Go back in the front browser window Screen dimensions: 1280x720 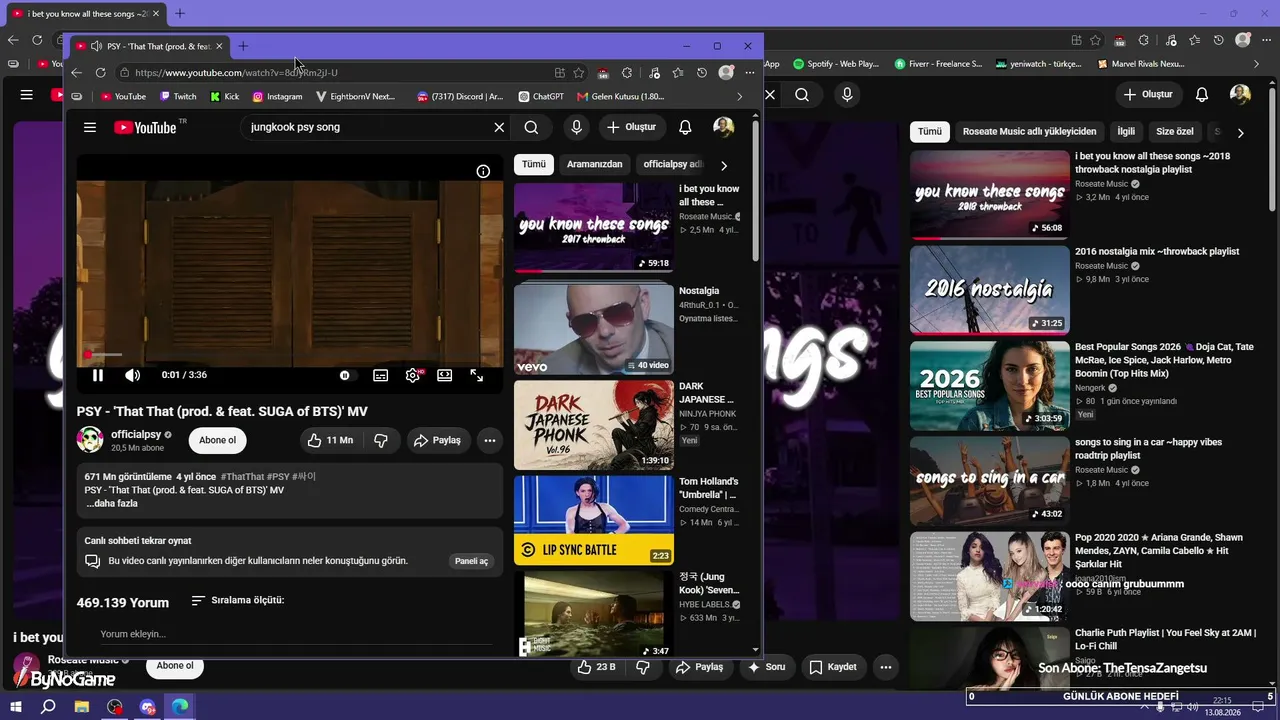77,73
